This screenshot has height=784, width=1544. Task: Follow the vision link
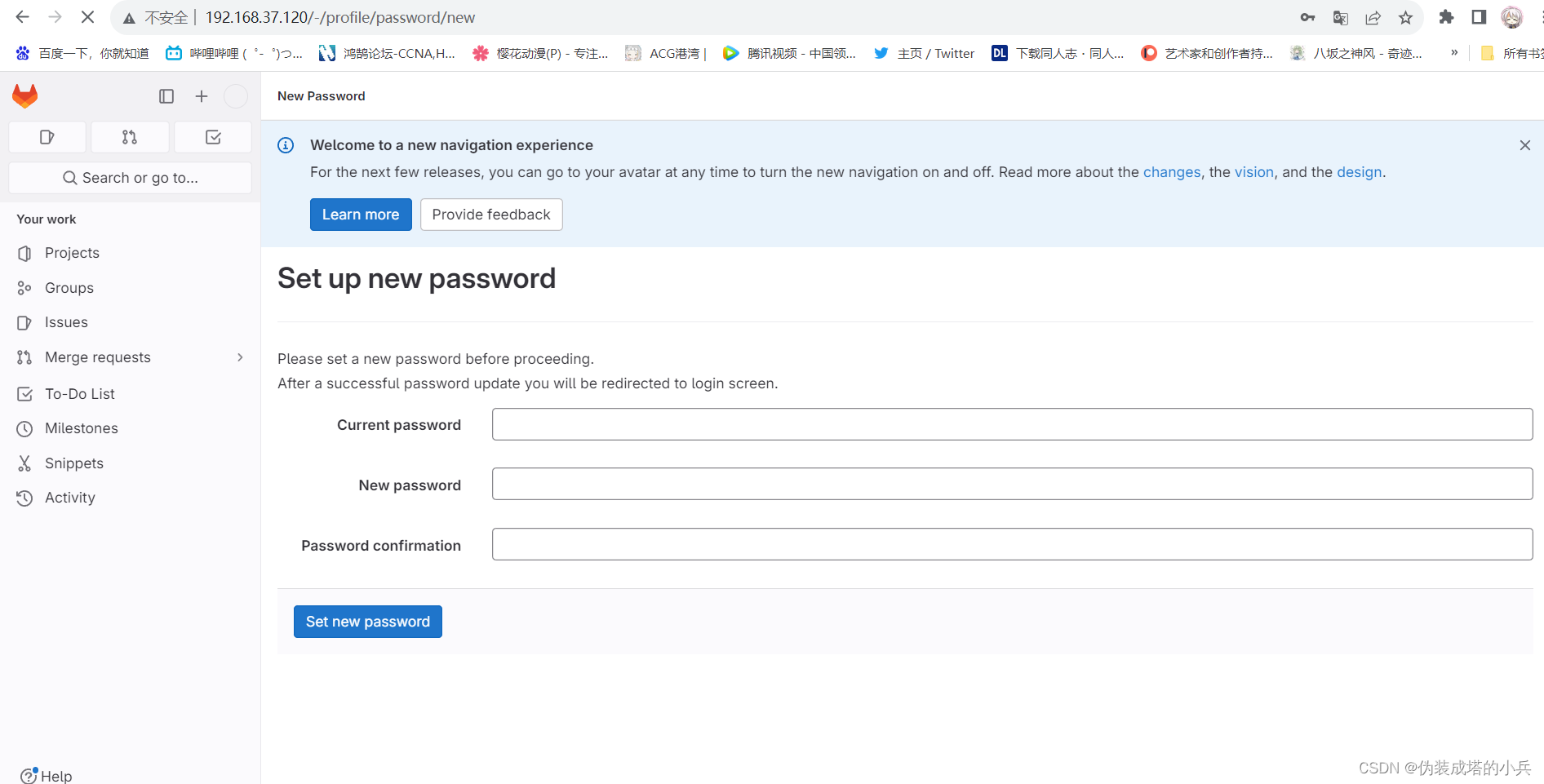tap(1253, 172)
